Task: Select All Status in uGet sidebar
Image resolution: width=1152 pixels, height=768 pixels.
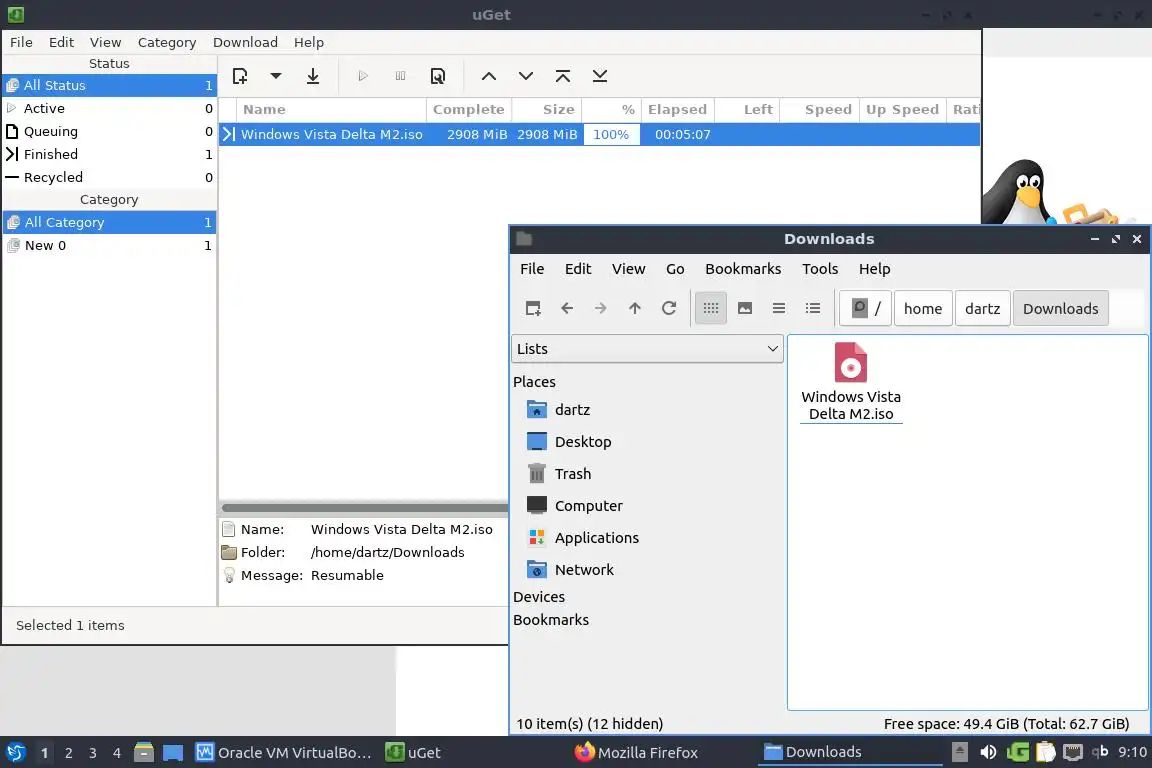Action: [x=109, y=85]
